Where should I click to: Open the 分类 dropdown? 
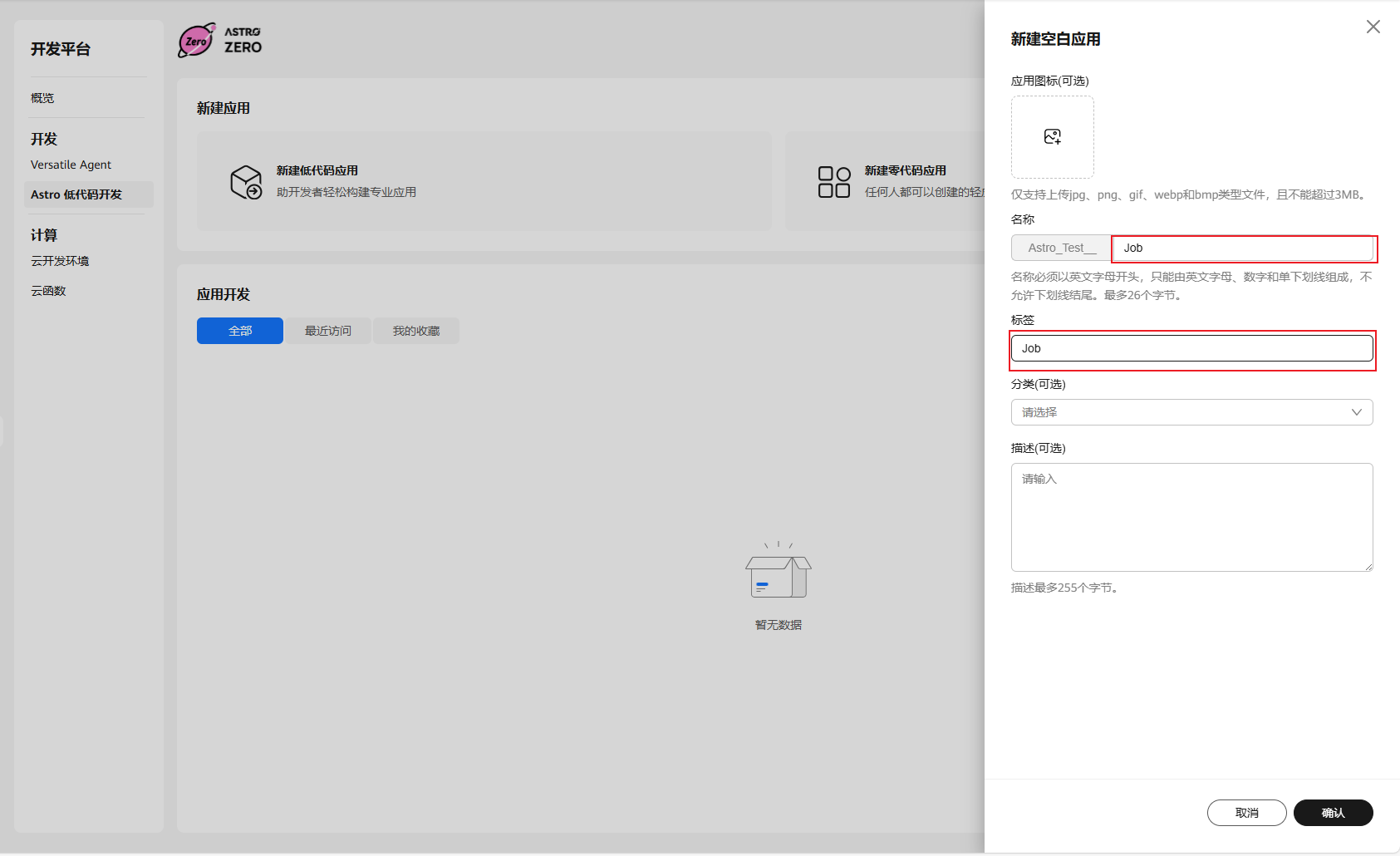(1192, 412)
